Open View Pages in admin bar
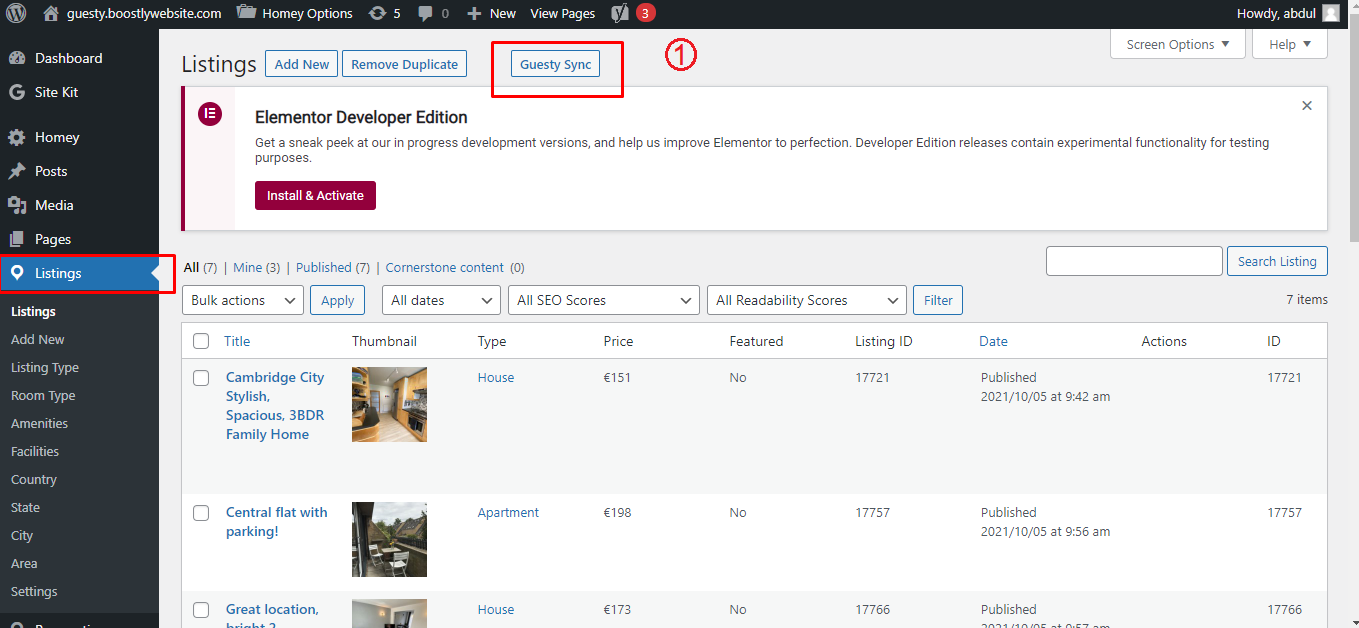Image resolution: width=1359 pixels, height=628 pixels. pos(562,13)
